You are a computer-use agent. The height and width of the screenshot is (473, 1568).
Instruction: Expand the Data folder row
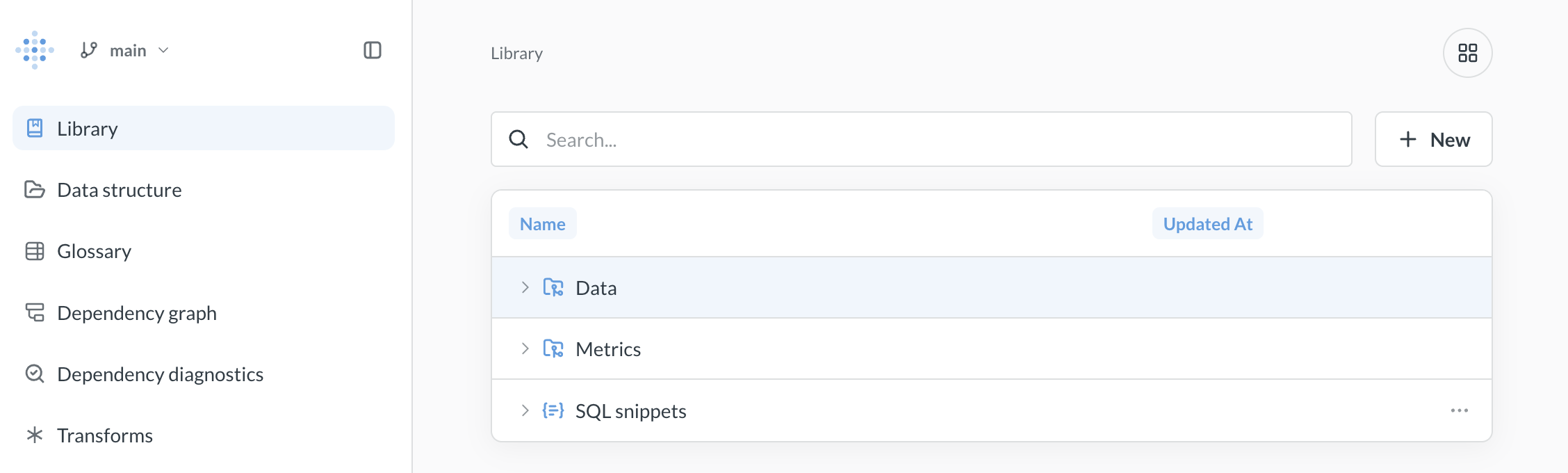tap(524, 287)
